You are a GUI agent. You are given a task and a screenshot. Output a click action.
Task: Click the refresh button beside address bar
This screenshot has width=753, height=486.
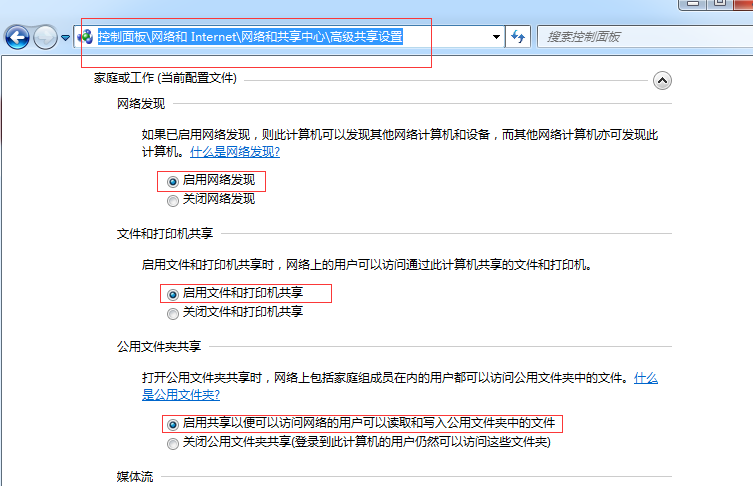[x=518, y=36]
